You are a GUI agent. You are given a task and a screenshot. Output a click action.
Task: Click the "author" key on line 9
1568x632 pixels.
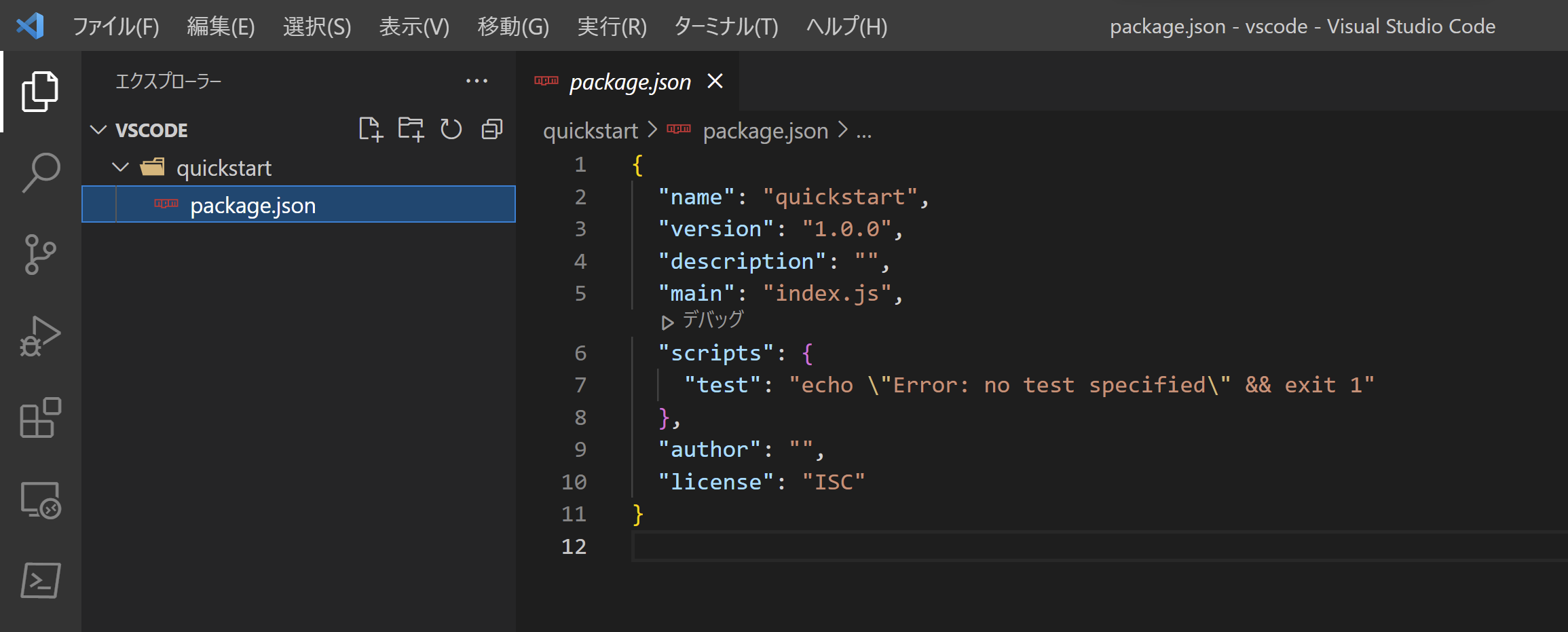709,449
